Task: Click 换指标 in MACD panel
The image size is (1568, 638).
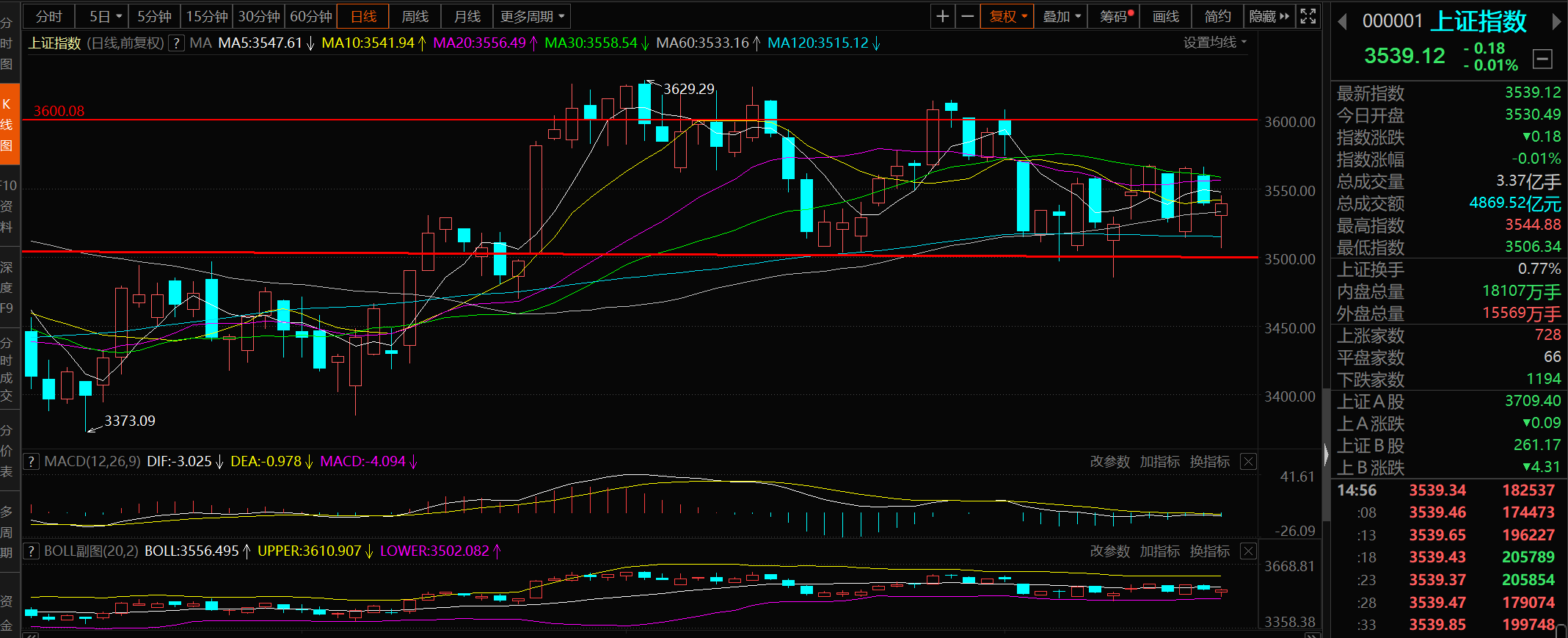Action: pos(1209,462)
